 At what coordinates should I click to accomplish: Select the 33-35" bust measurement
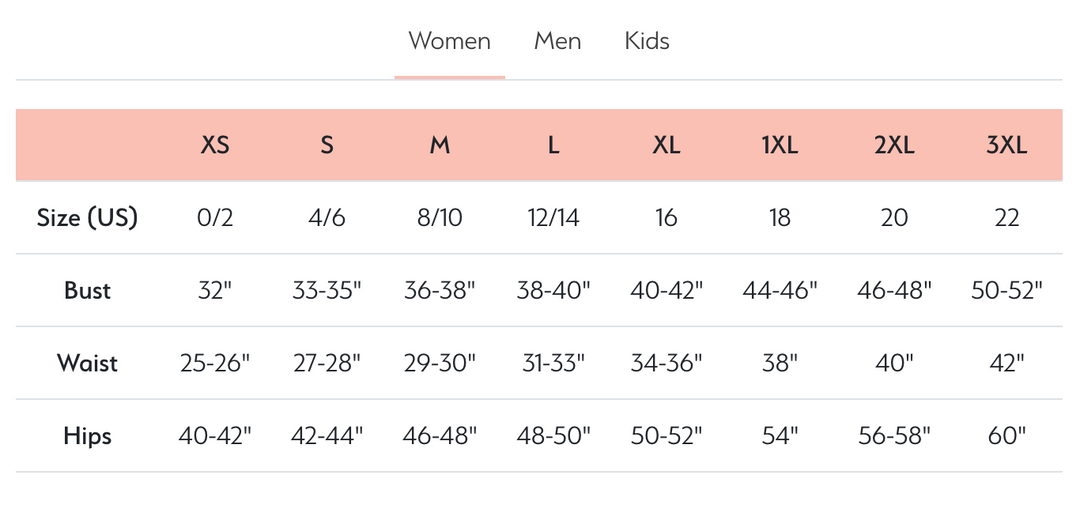pyautogui.click(x=327, y=291)
